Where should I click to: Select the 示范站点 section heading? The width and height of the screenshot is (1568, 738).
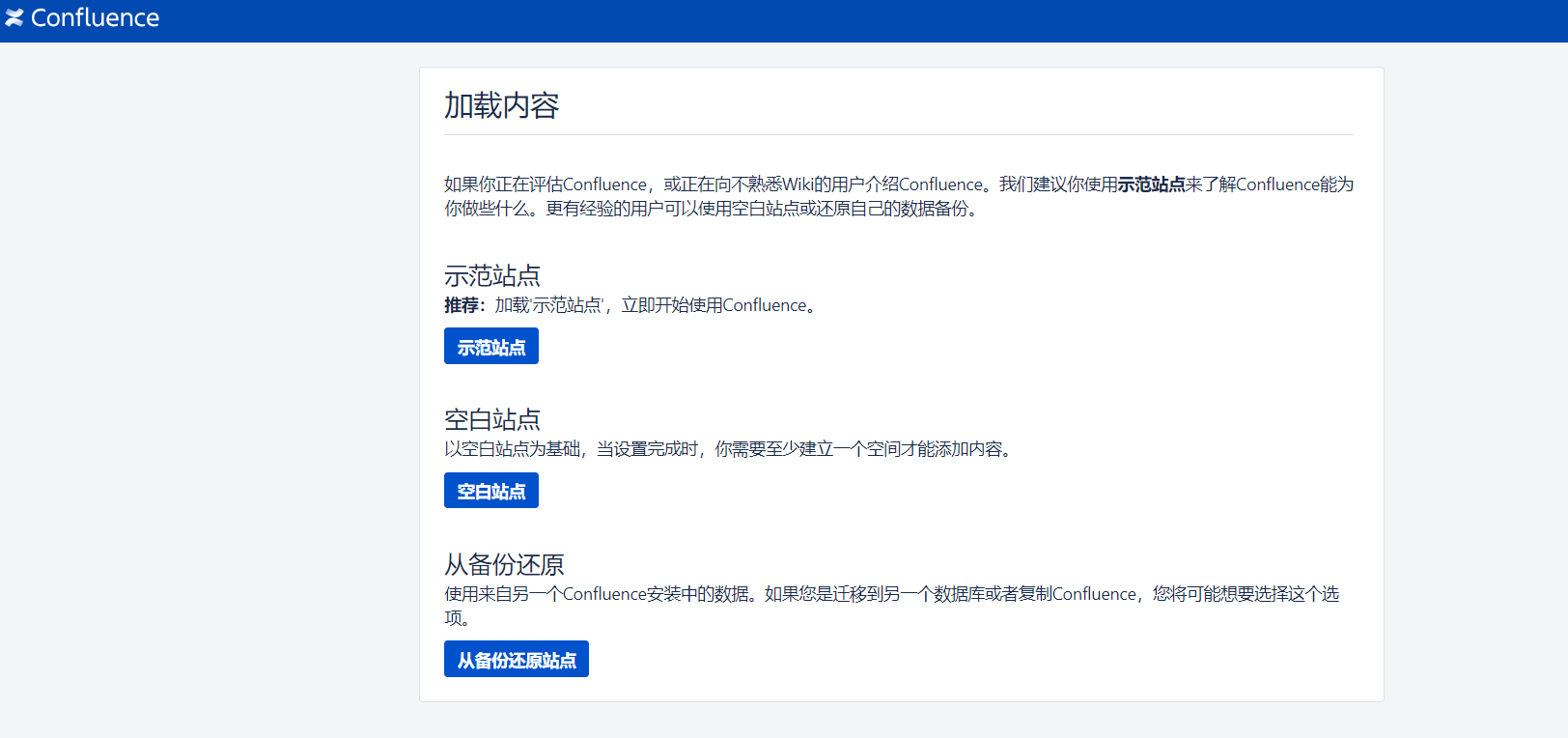pos(492,276)
